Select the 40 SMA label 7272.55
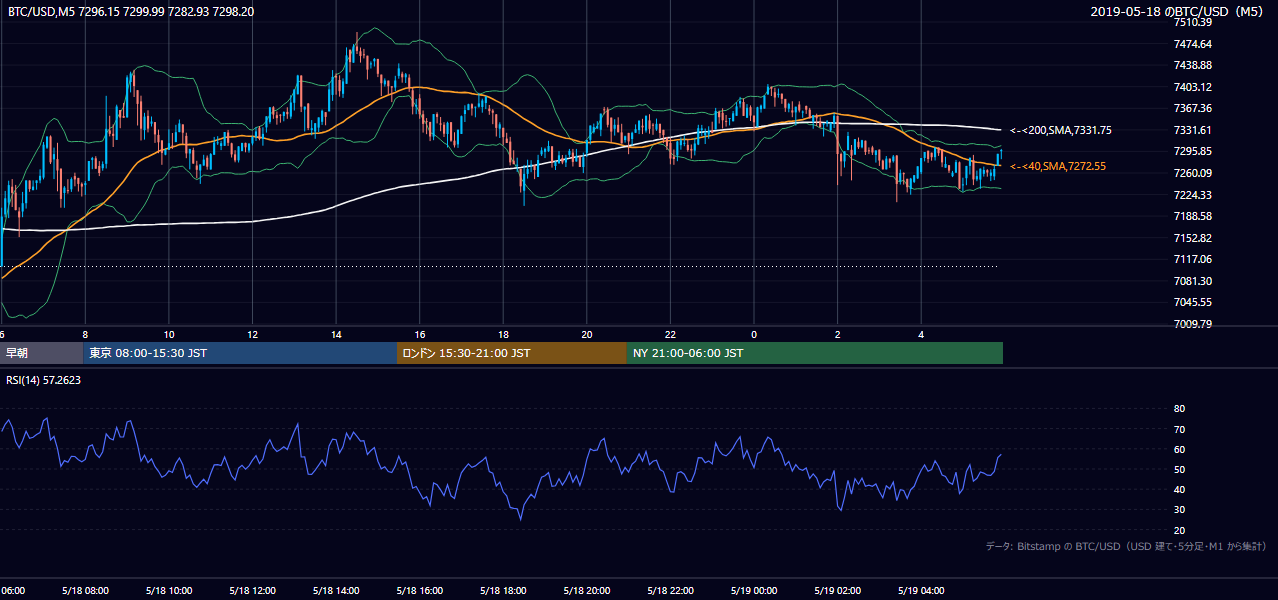Image resolution: width=1278 pixels, height=600 pixels. click(1058, 166)
